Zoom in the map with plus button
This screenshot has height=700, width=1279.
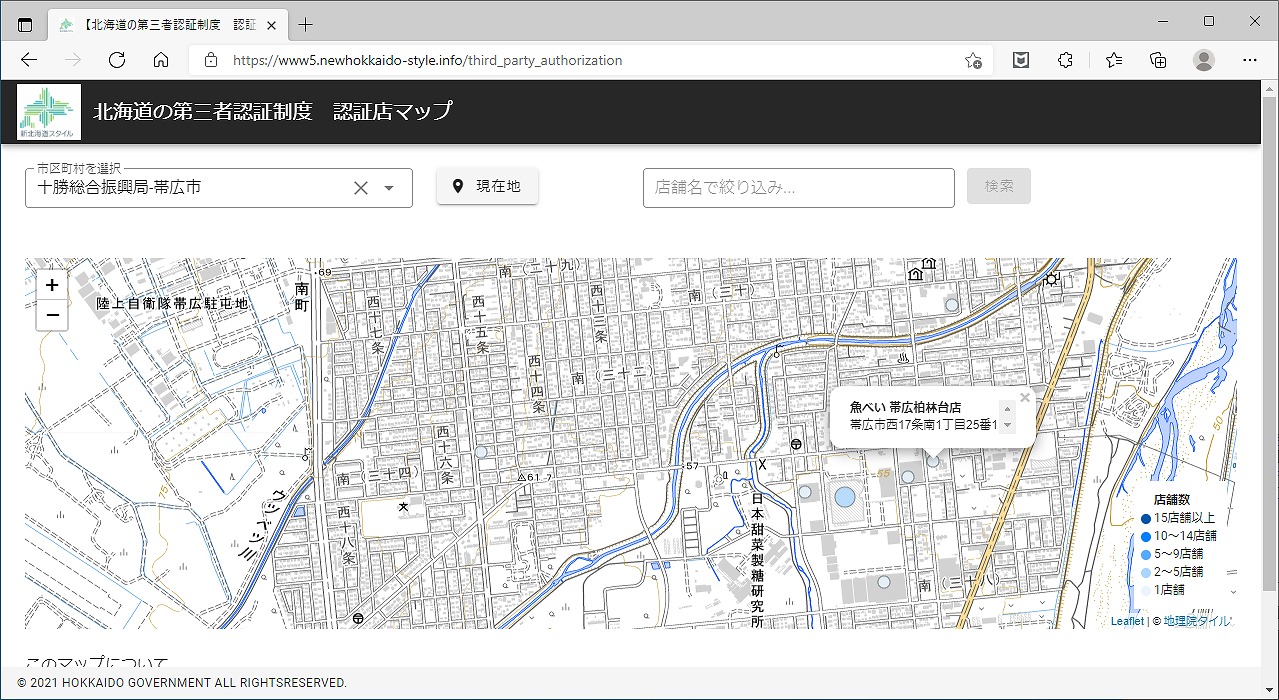52,285
